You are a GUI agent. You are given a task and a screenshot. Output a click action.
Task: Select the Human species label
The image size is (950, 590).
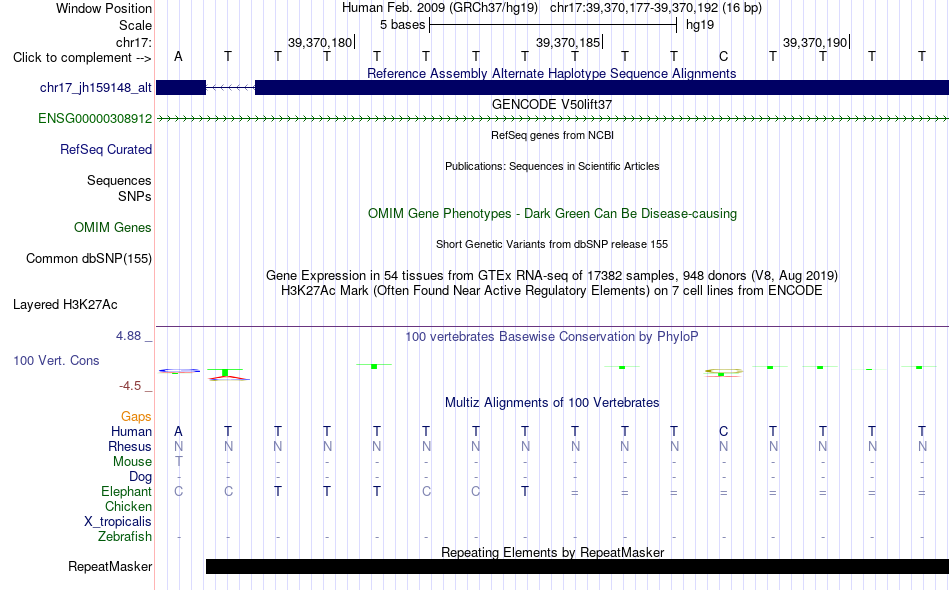131,431
